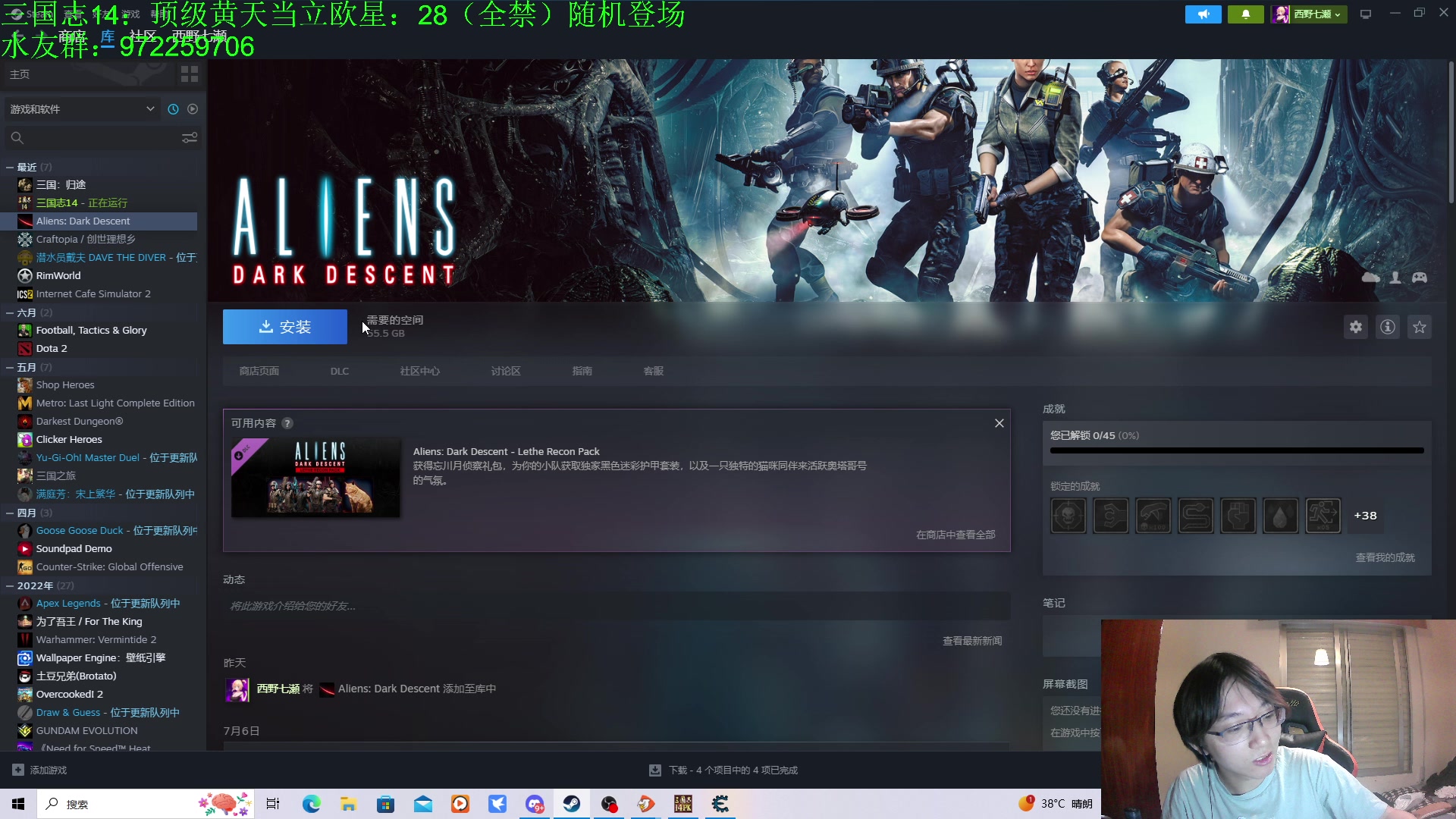
Task: Open the 讨论区 discussions tab
Action: tap(506, 371)
